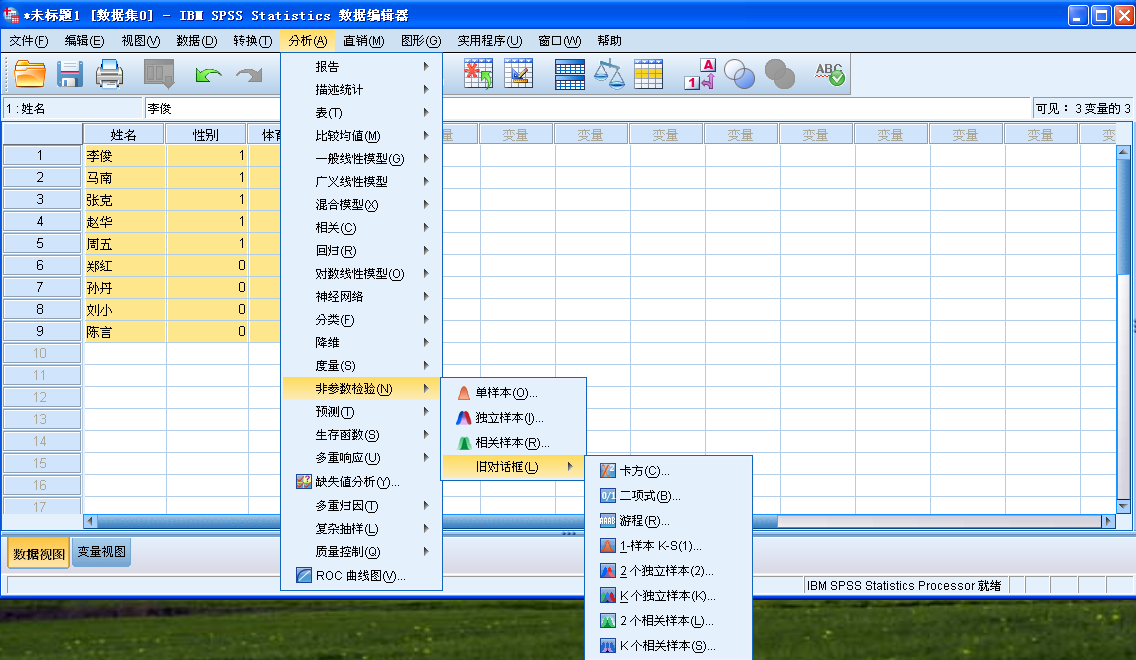This screenshot has height=660, width=1136.
Task: Select the 性别 column header
Action: tap(206, 135)
